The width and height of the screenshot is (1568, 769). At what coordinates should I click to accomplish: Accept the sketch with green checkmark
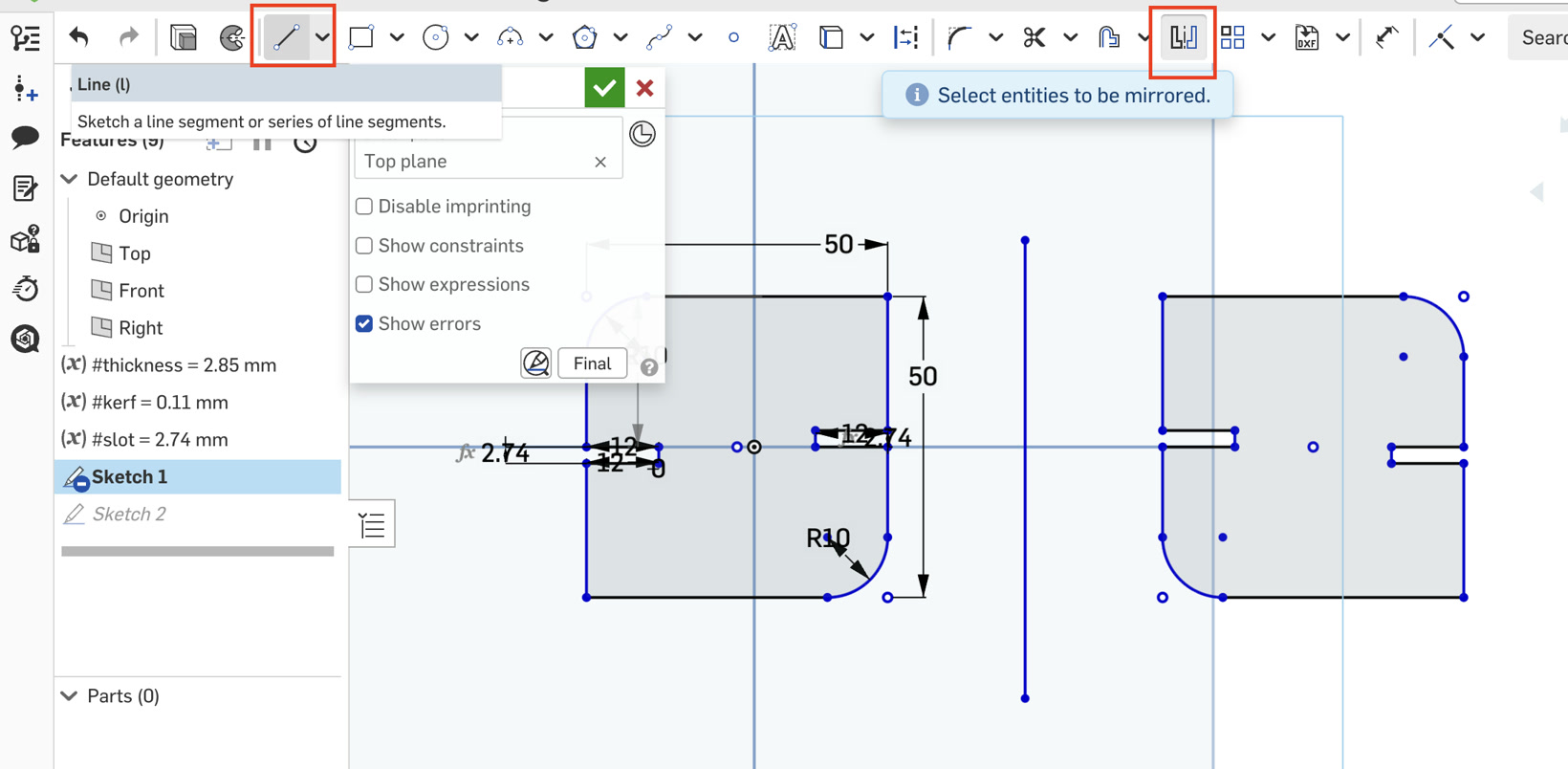pos(604,88)
